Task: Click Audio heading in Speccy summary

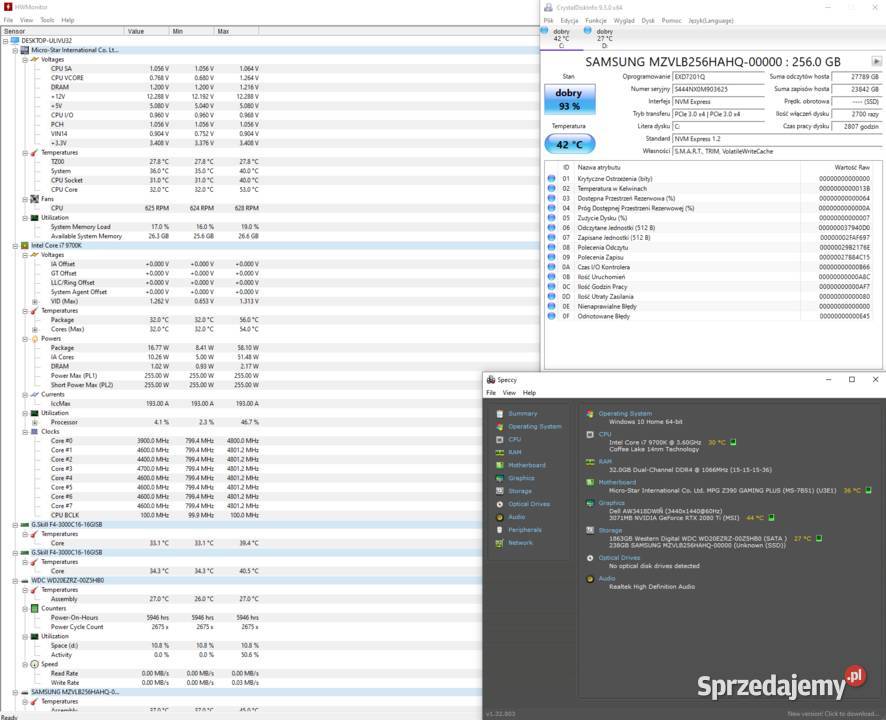Action: 607,579
